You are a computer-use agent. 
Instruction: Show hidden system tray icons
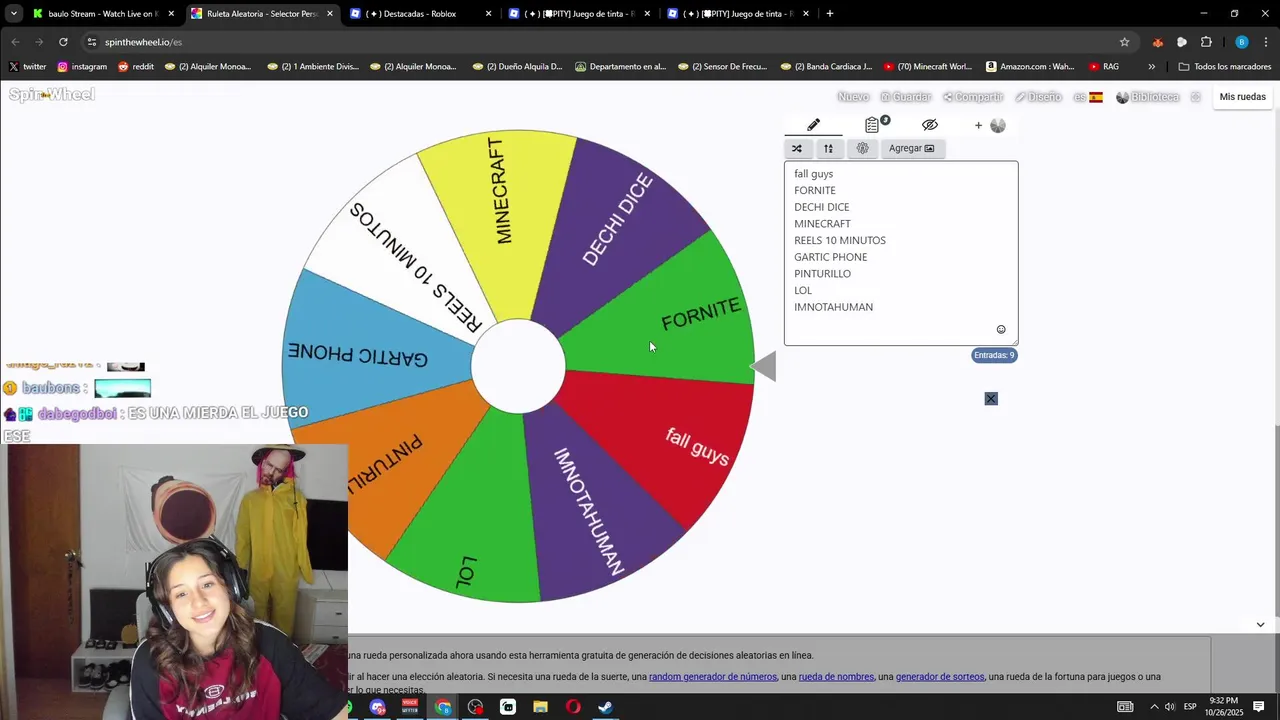click(1154, 707)
